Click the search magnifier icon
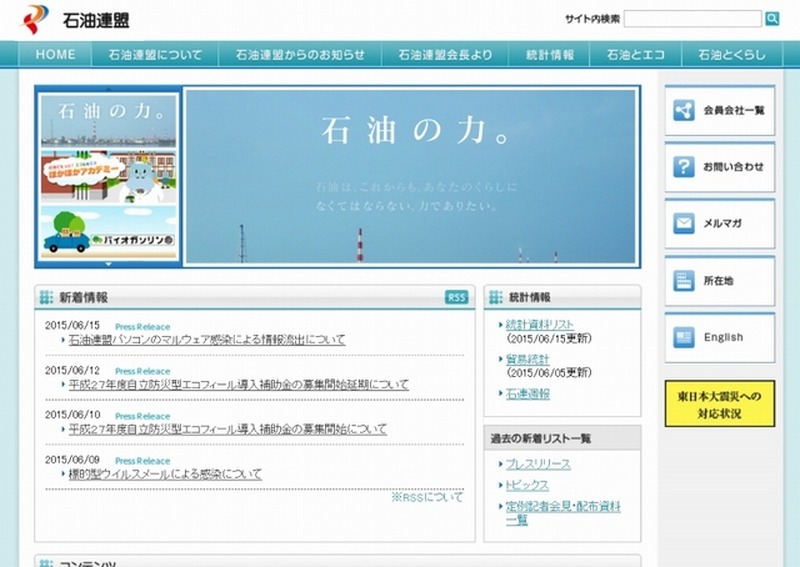Screen dimensions: 800x567 [772, 19]
